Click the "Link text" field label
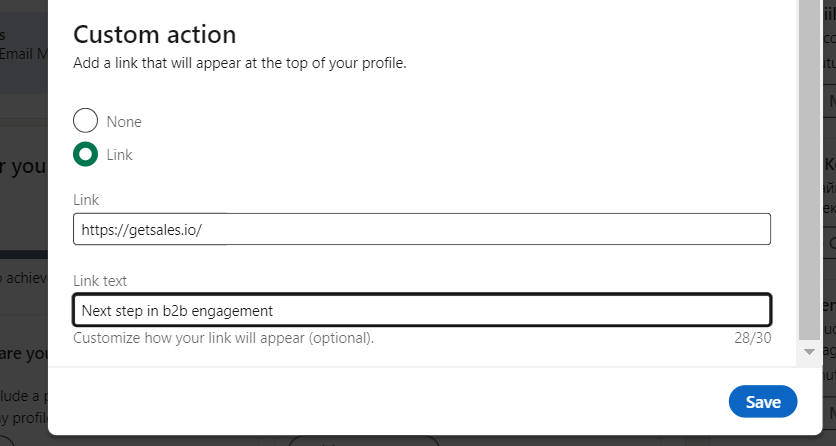836x446 pixels. point(100,281)
